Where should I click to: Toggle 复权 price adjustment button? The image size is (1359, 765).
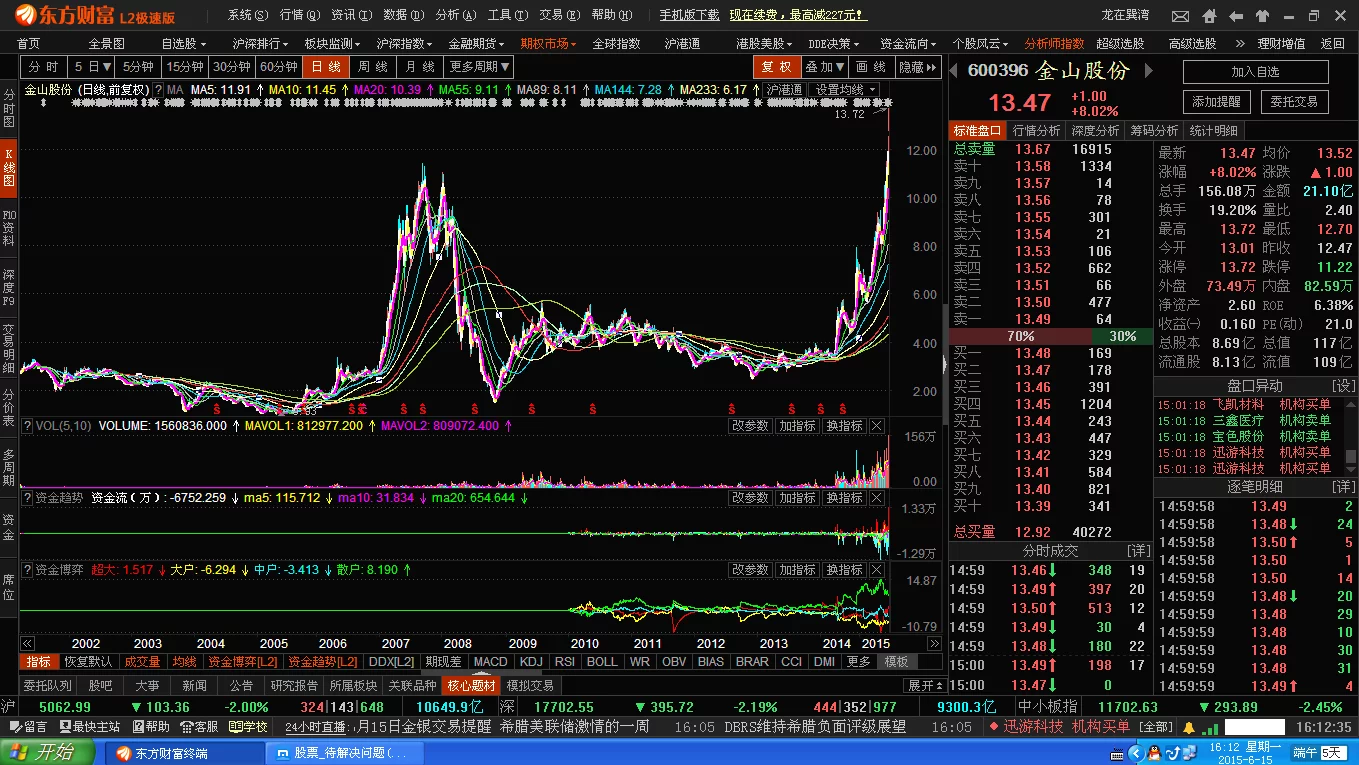[x=776, y=66]
